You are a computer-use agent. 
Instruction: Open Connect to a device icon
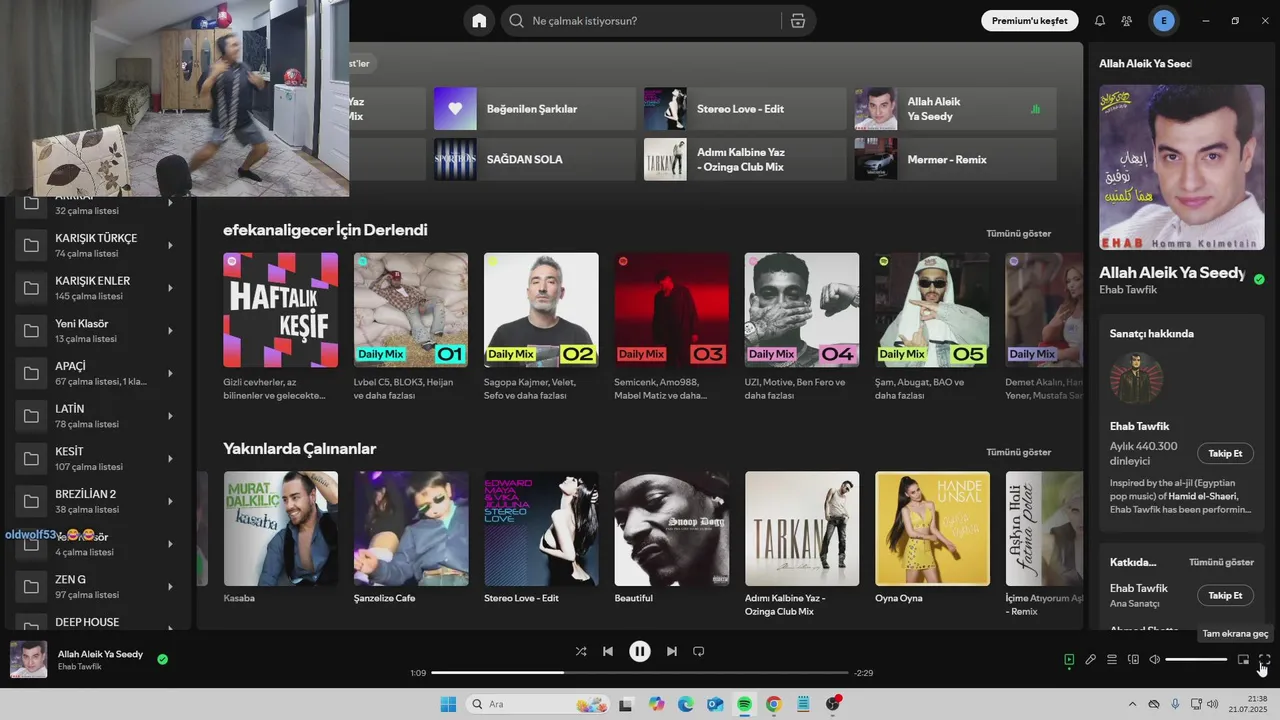point(1133,660)
